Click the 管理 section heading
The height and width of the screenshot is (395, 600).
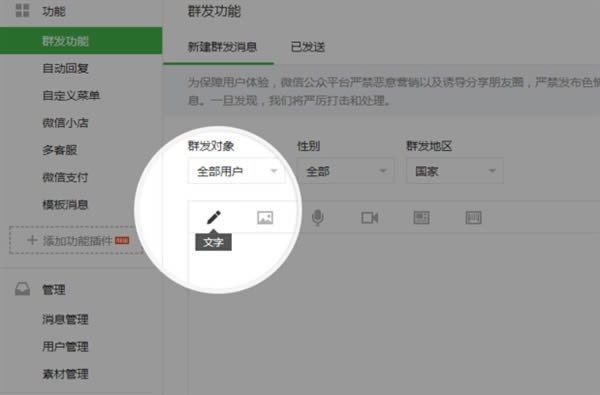coord(54,290)
